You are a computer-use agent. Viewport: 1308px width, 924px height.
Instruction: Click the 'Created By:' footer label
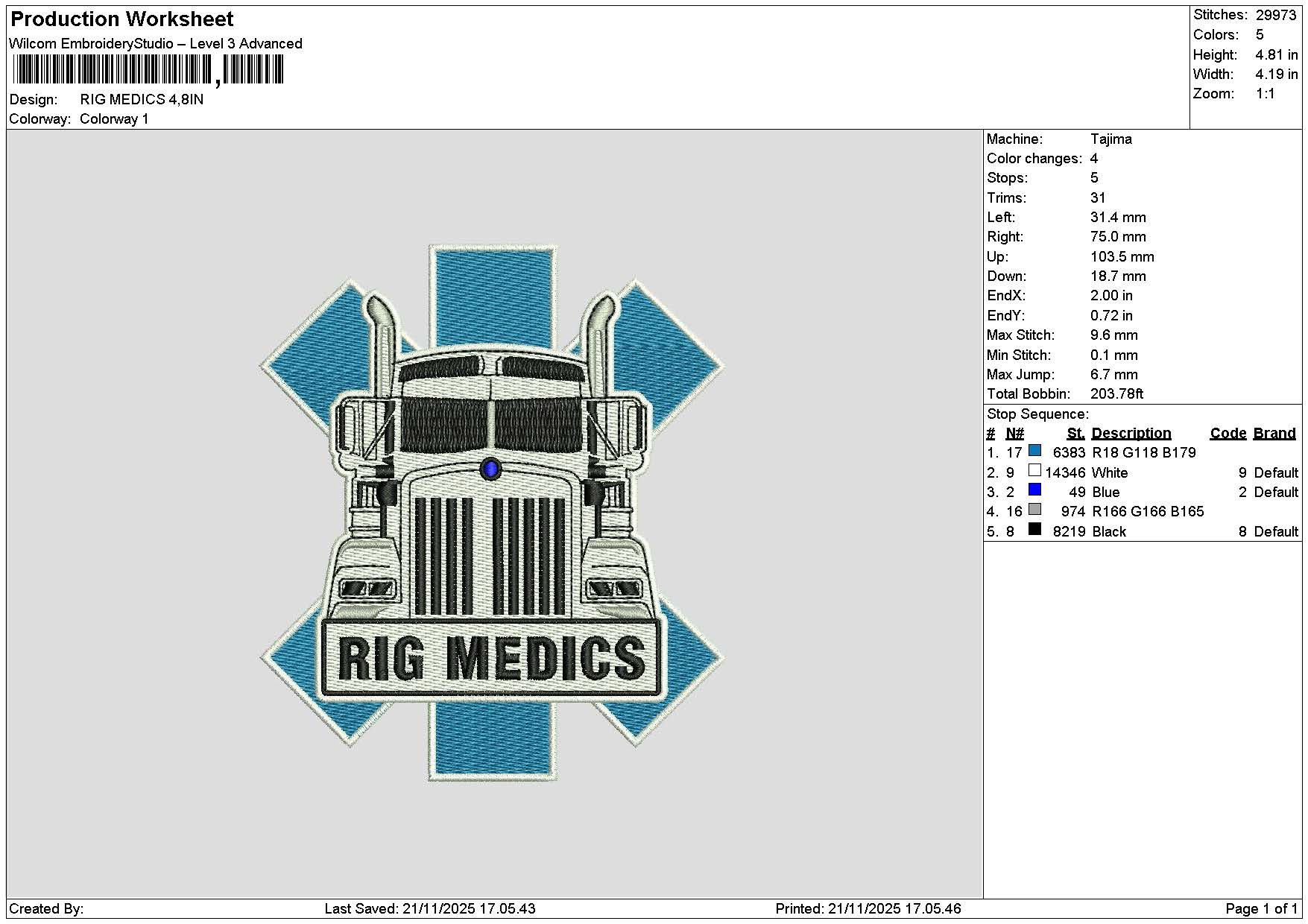click(x=46, y=908)
